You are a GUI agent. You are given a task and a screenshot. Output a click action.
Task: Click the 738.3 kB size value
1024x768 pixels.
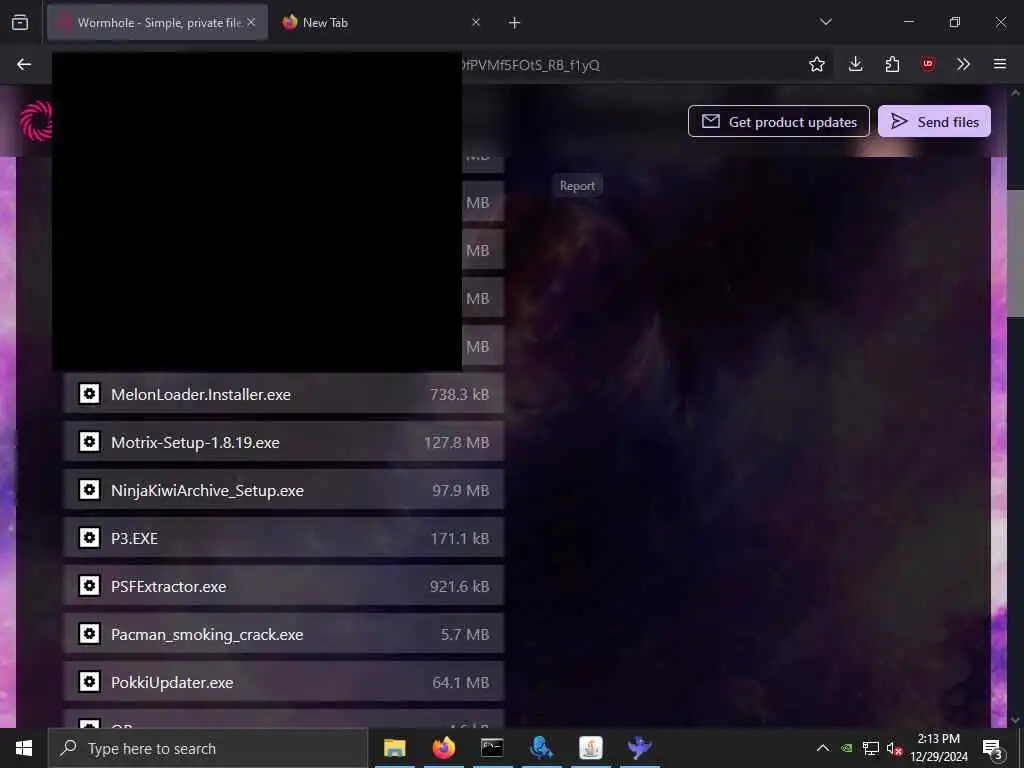click(459, 394)
